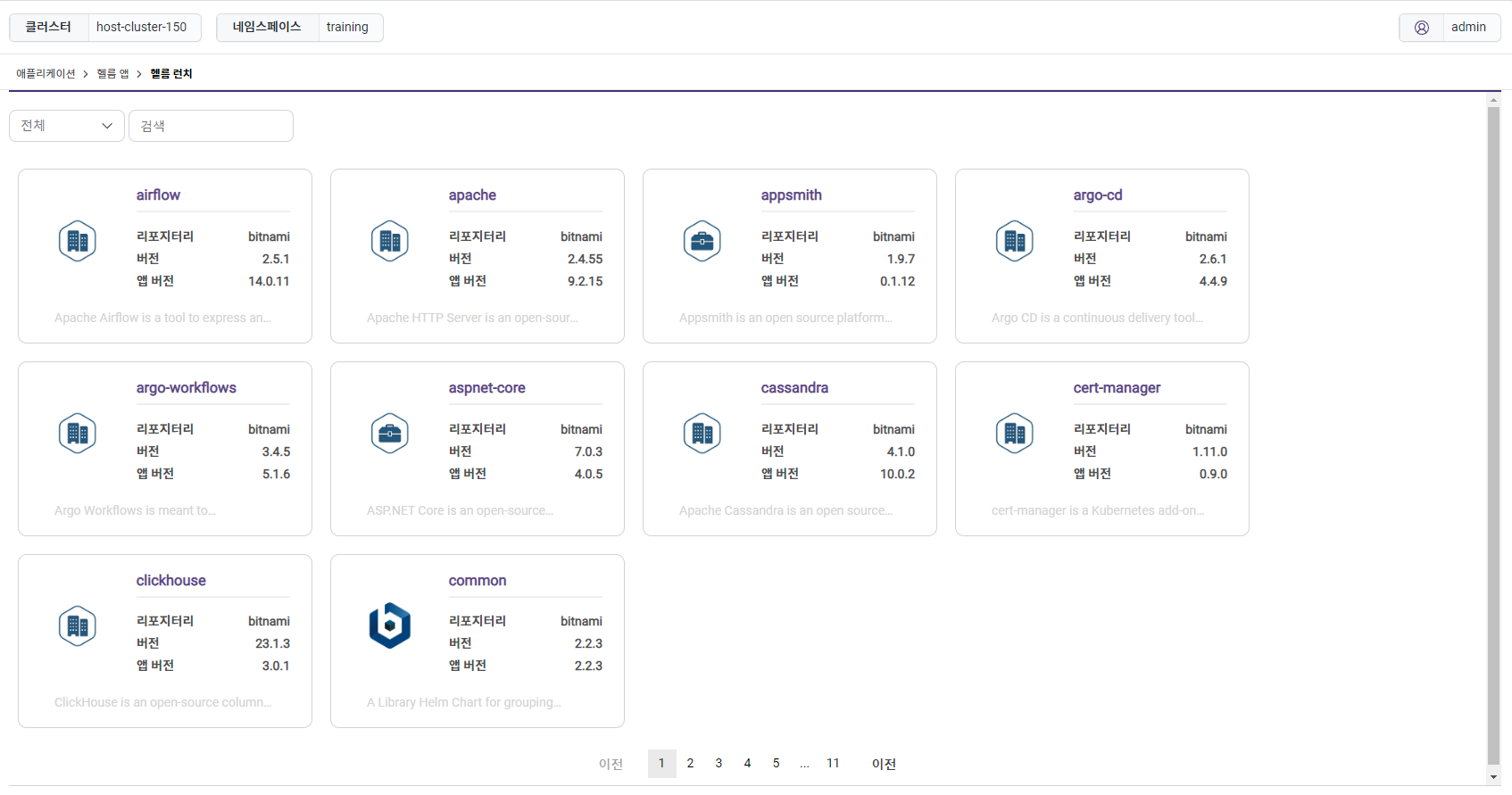
Task: Click the pagination ellipsis
Action: [x=804, y=763]
